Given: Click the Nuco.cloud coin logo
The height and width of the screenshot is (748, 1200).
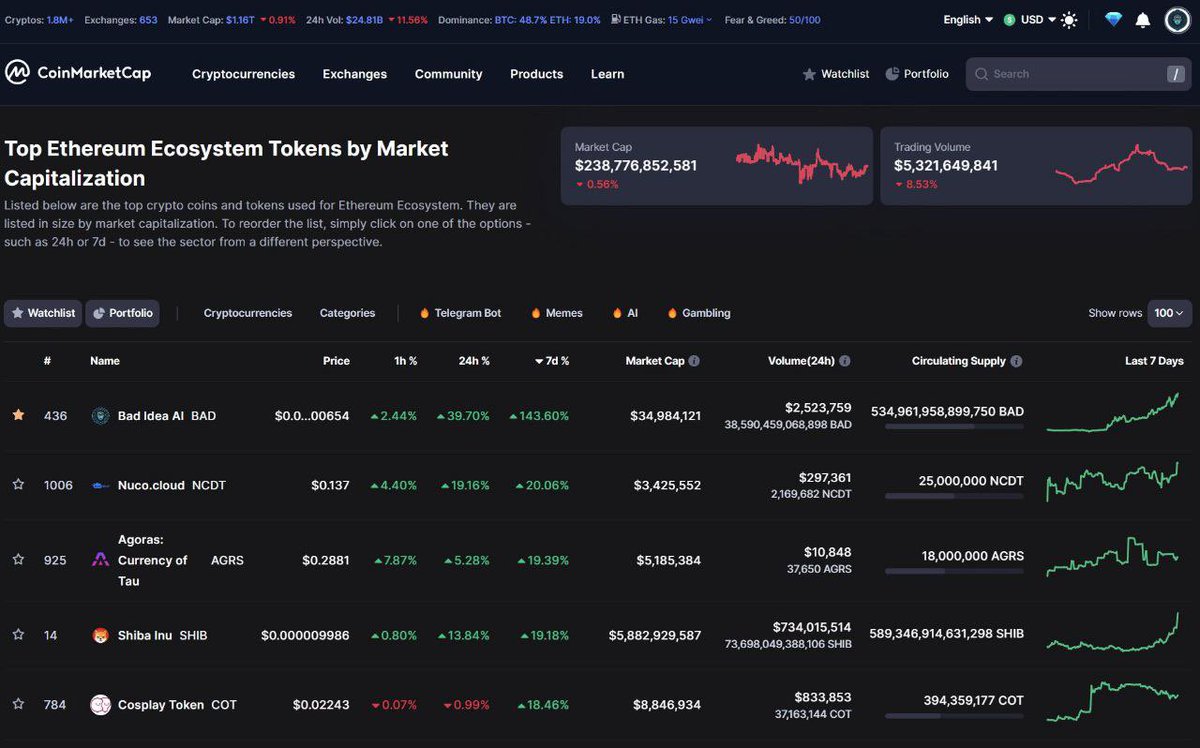Looking at the screenshot, I should point(100,486).
